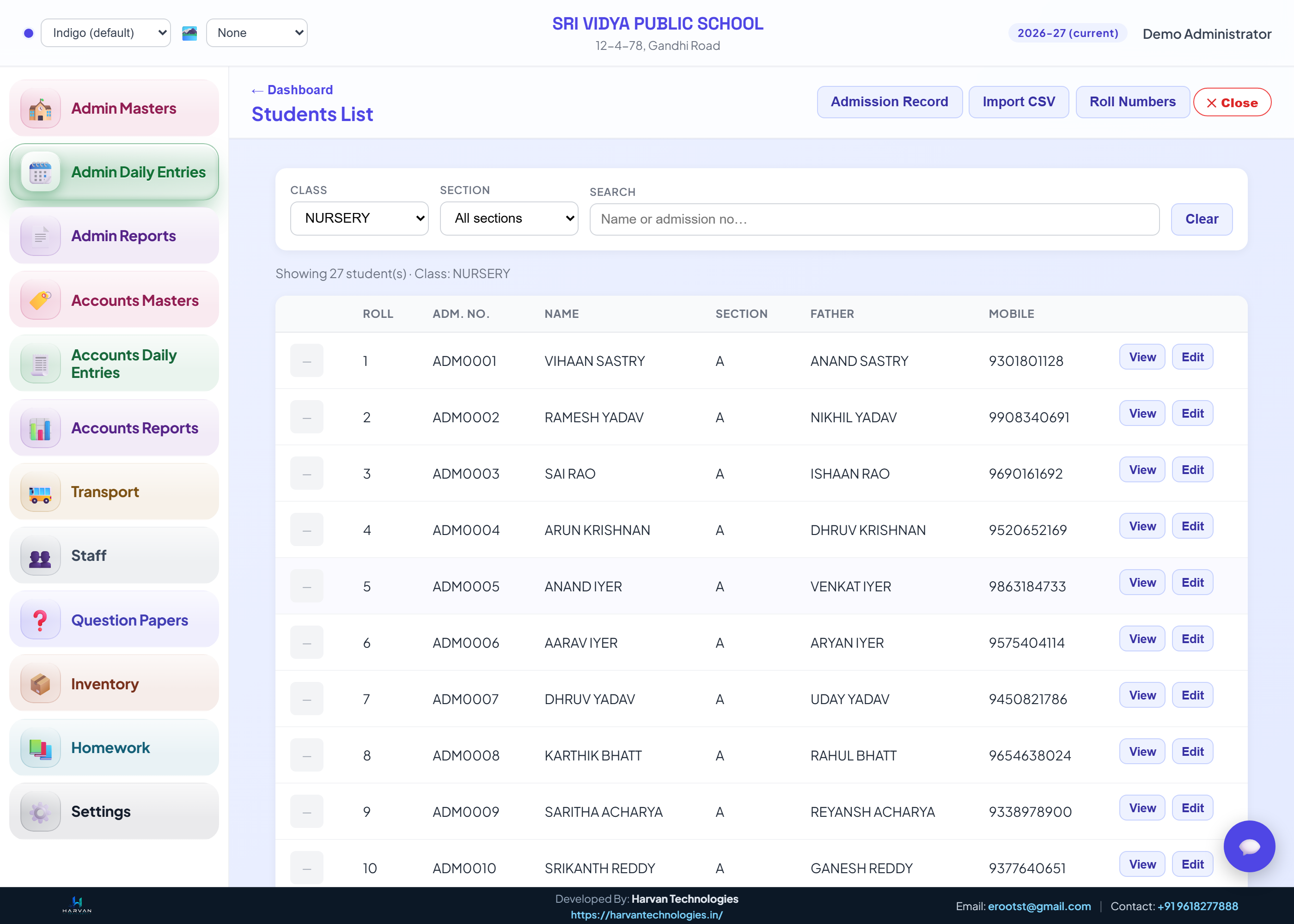Click the Accounts Daily Entries receipt icon
1294x924 pixels.
(40, 364)
